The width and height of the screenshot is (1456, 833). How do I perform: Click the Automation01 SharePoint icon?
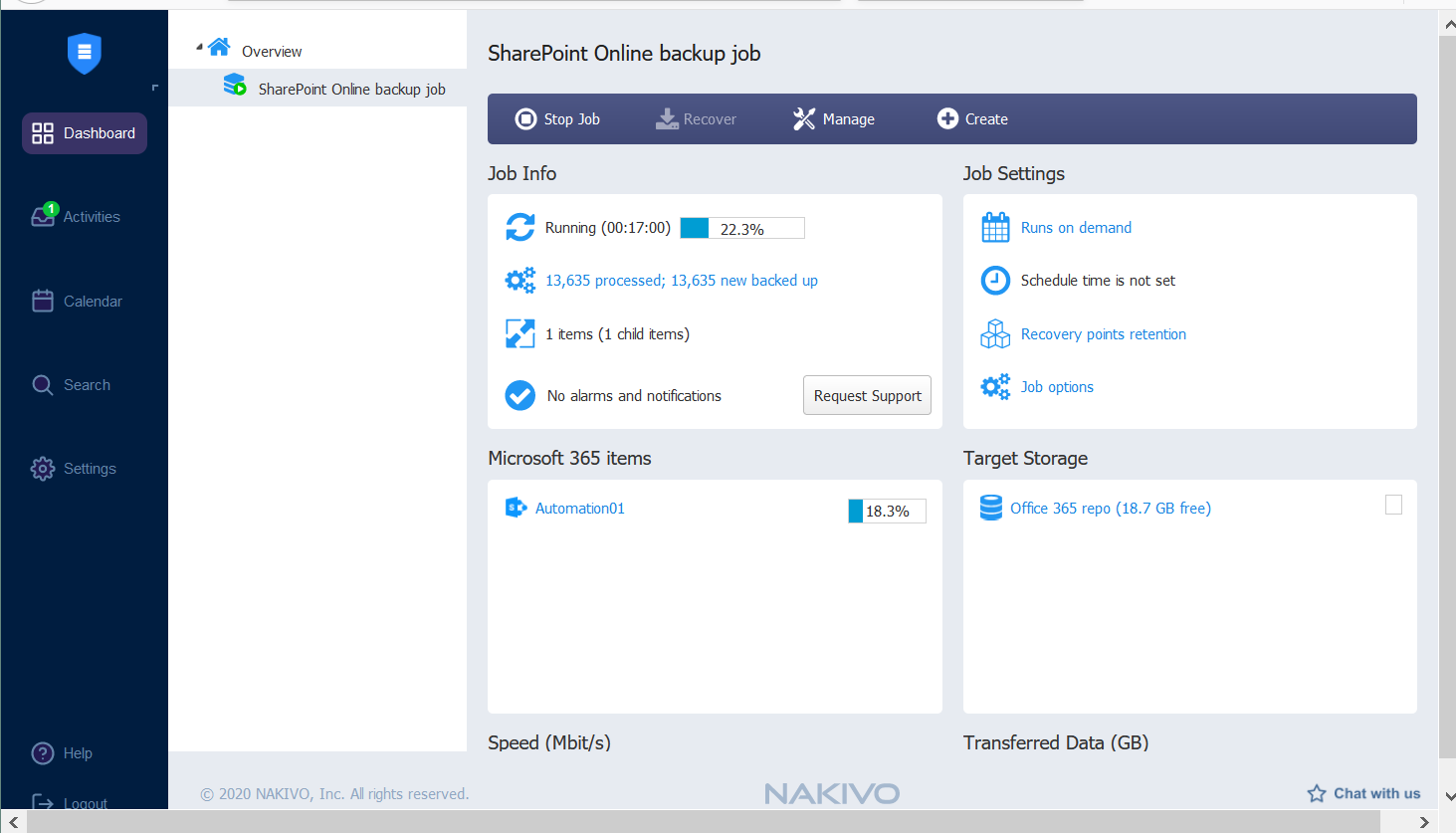point(516,508)
